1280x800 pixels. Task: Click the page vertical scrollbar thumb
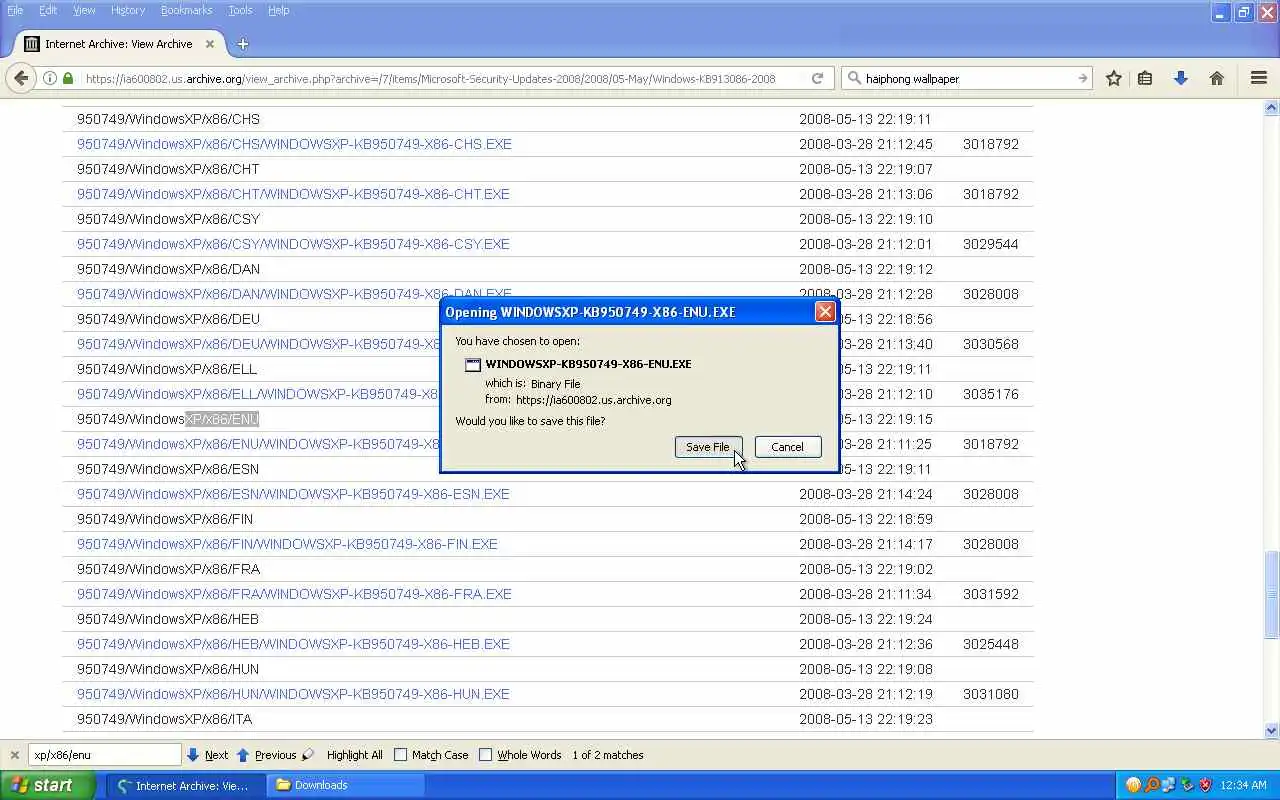(1271, 594)
